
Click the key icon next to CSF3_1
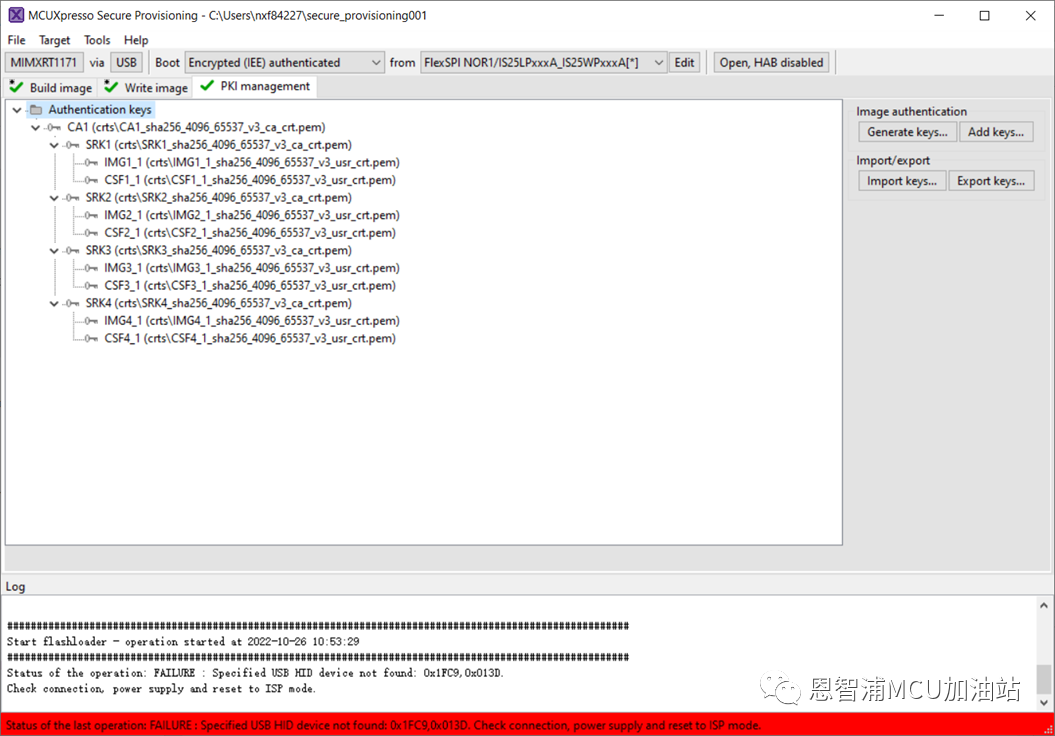92,285
